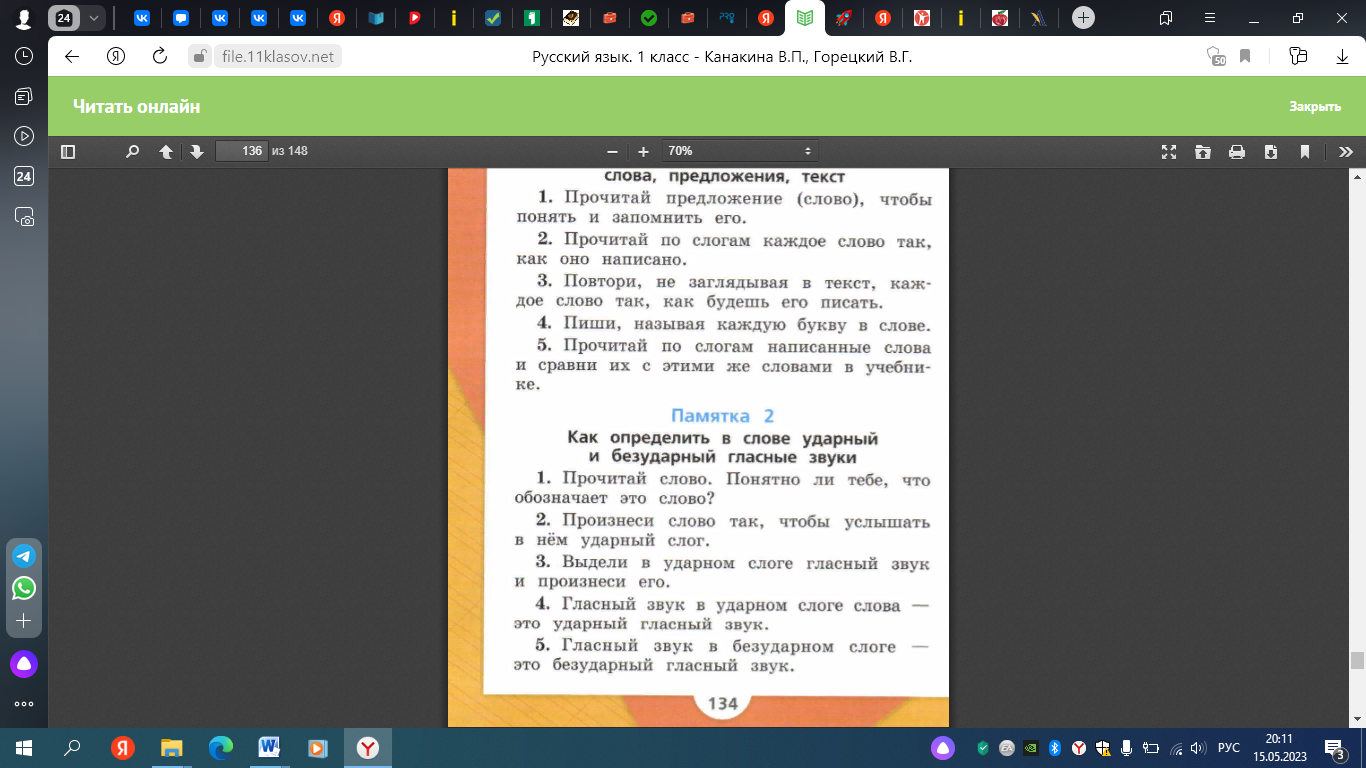This screenshot has height=768, width=1366.
Task: Add a sidebar app with plus
Action: [x=24, y=621]
